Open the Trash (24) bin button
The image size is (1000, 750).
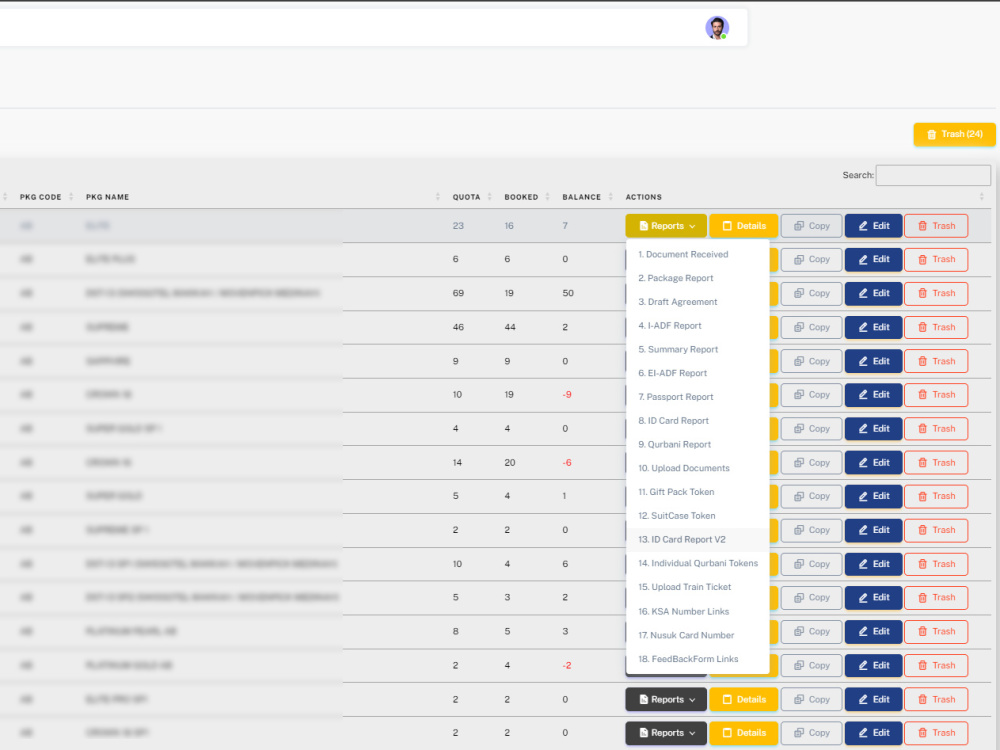point(954,135)
